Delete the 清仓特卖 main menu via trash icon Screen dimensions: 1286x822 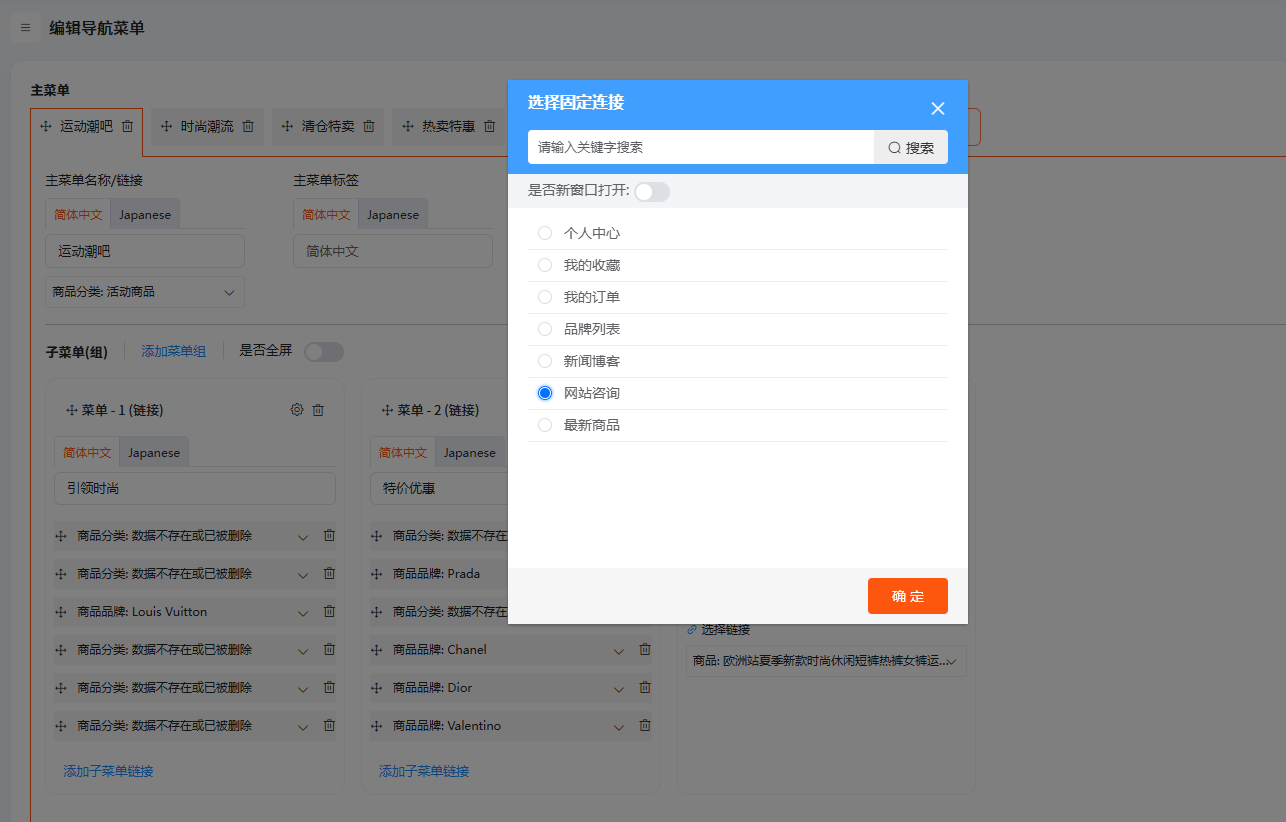(368, 127)
